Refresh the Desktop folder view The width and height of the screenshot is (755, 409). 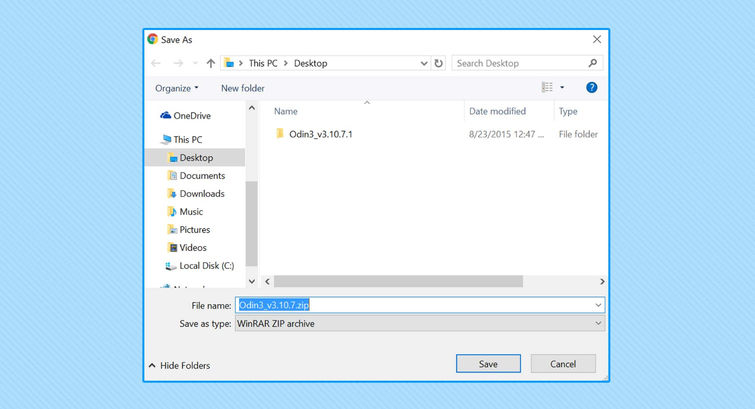[438, 63]
